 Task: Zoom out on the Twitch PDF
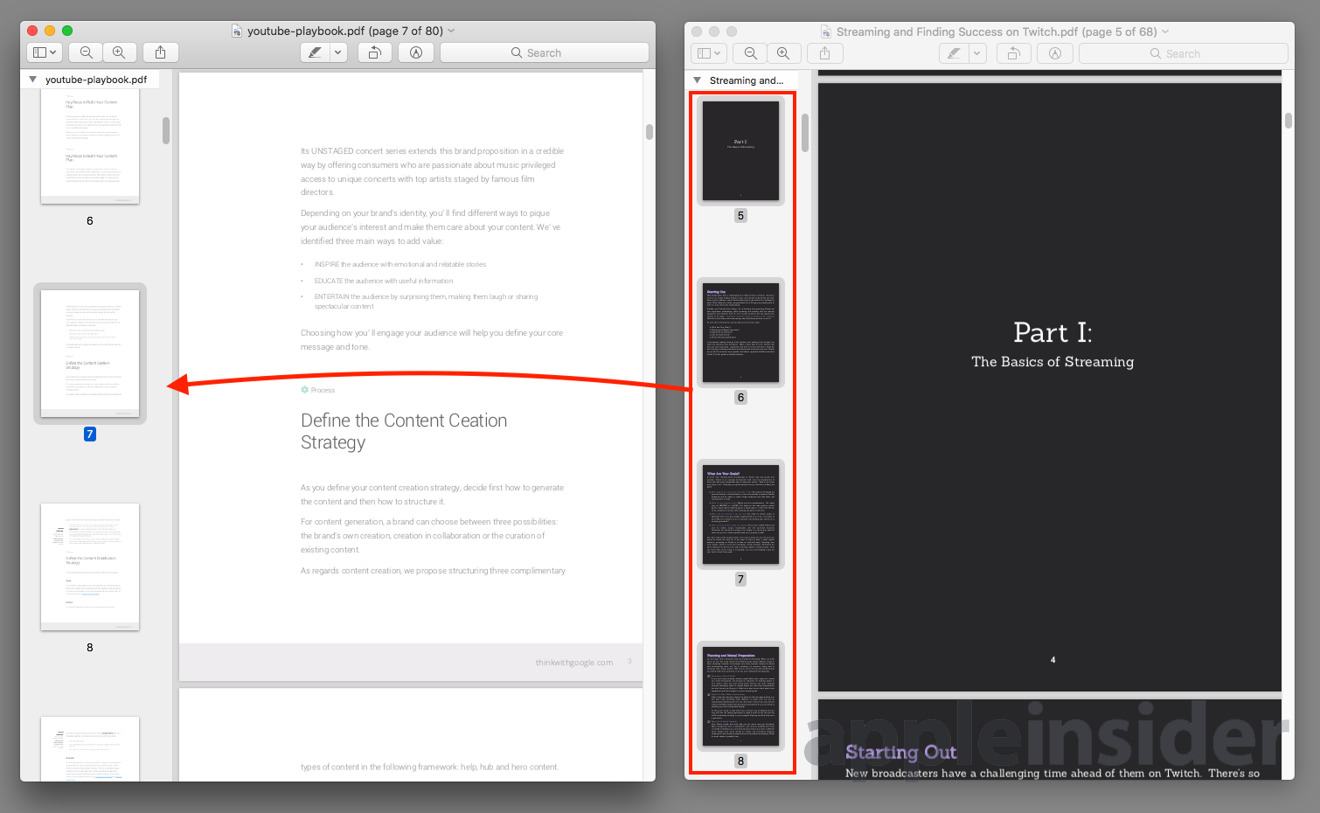749,53
